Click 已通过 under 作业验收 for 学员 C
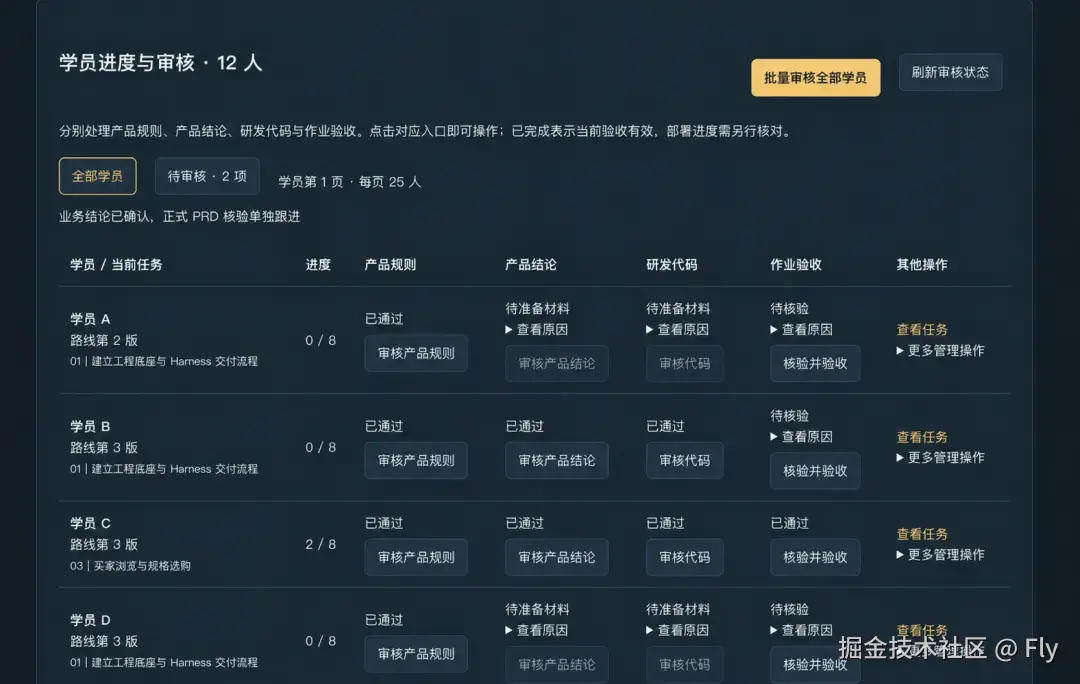1080x684 pixels. [789, 523]
